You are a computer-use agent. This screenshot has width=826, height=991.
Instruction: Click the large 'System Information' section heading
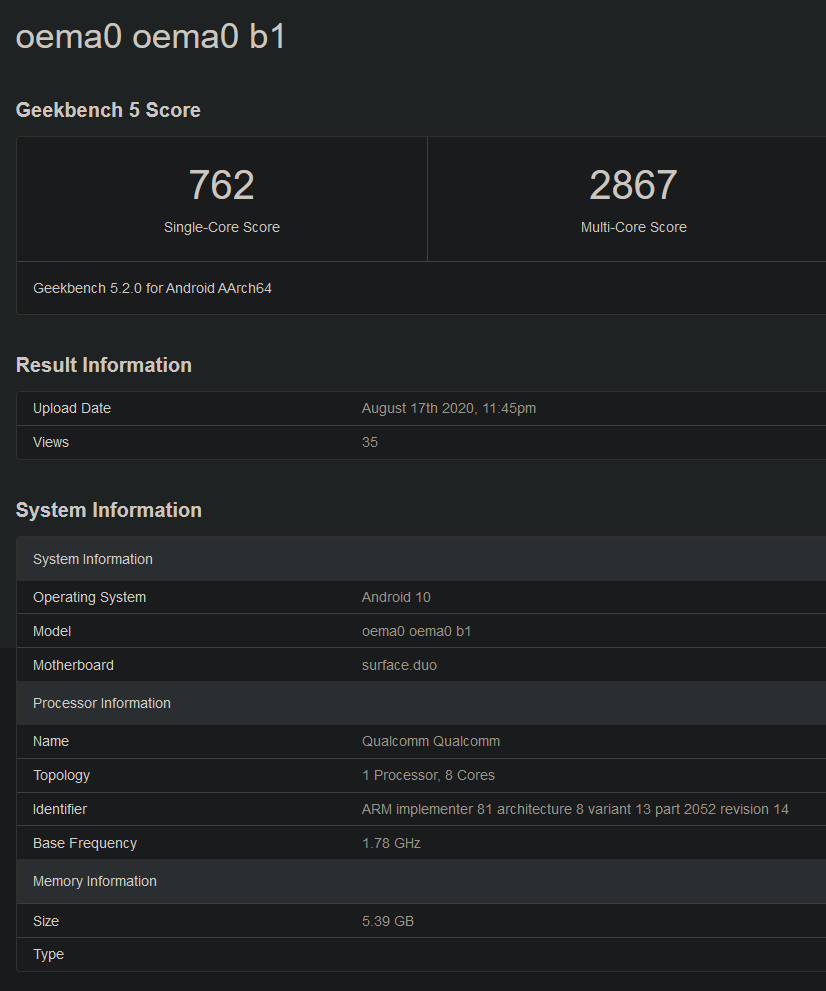pyautogui.click(x=109, y=511)
